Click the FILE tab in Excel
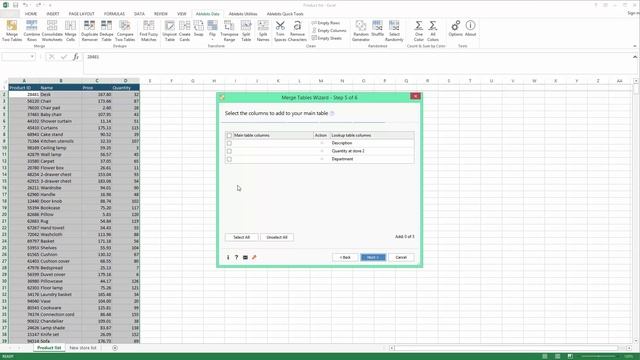 9,14
